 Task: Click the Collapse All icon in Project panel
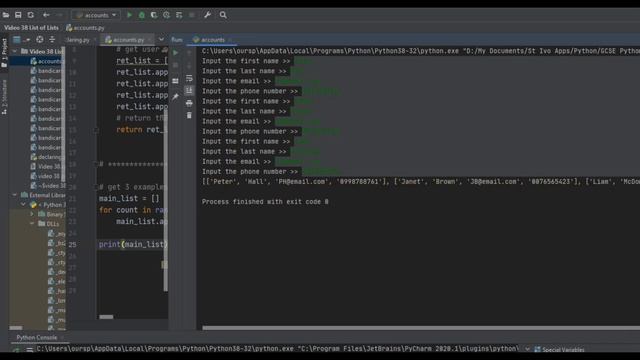coord(52,40)
